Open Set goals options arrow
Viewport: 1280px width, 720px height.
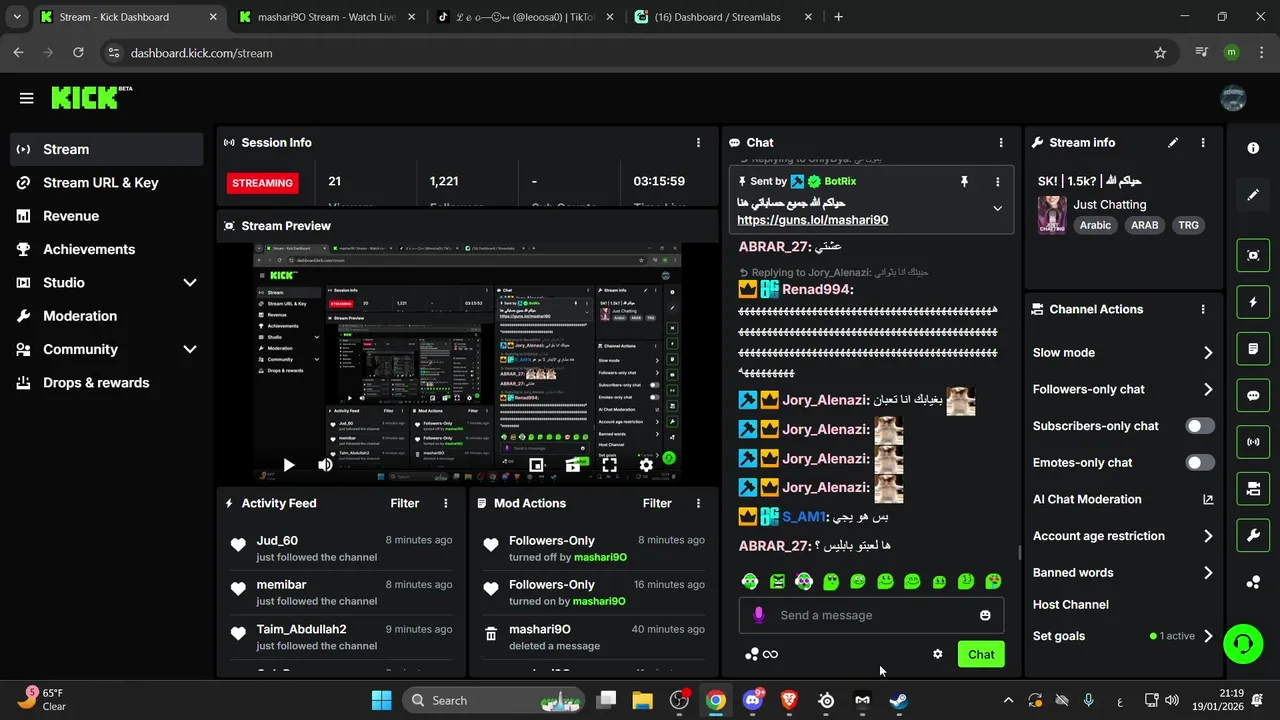(x=1208, y=636)
